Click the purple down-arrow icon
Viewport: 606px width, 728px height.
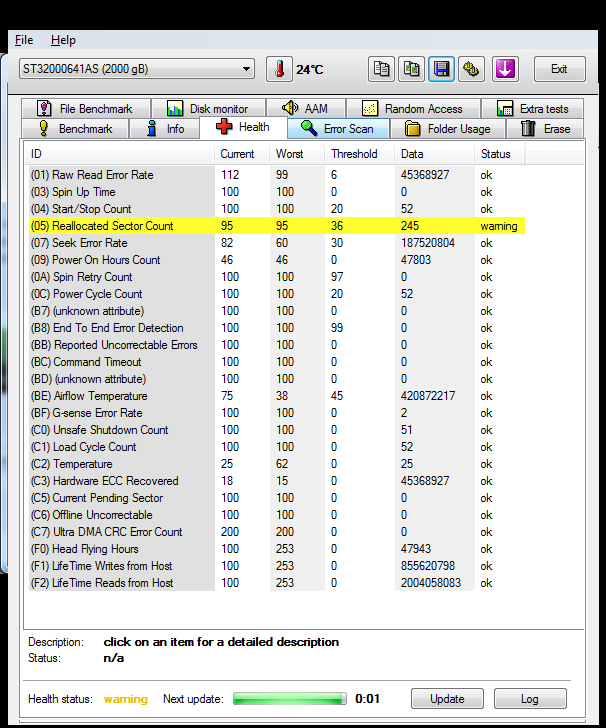[x=505, y=69]
